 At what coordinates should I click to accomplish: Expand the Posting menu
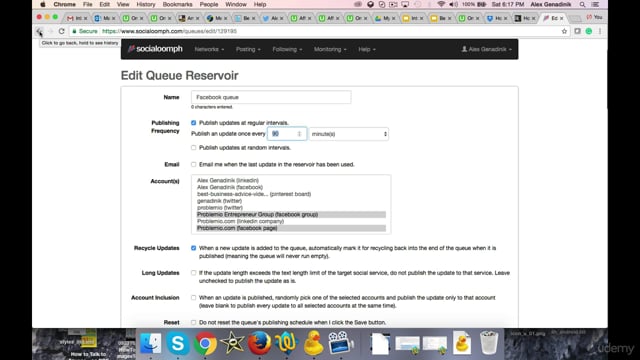(248, 49)
